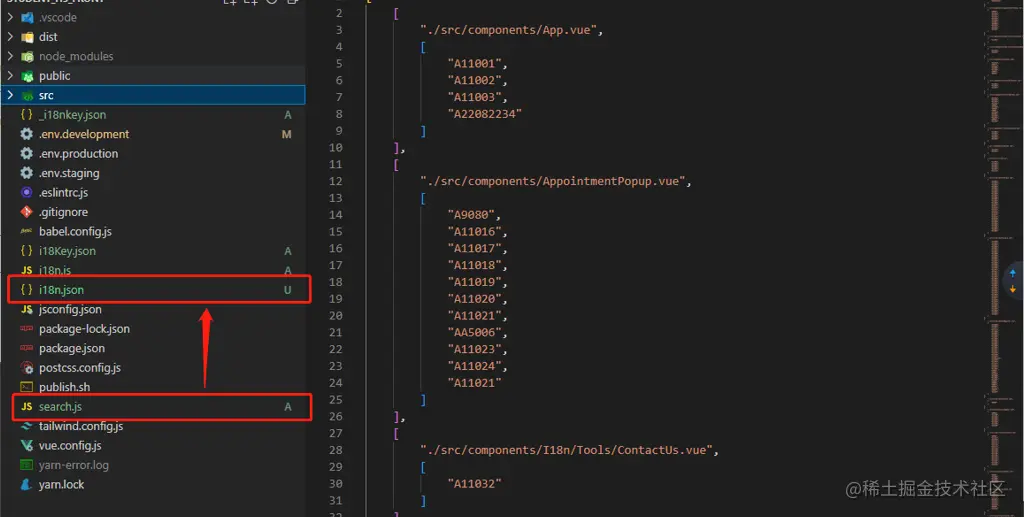The height and width of the screenshot is (517, 1024).
Task: Click the gear icon of .env.production
Action: pos(27,153)
